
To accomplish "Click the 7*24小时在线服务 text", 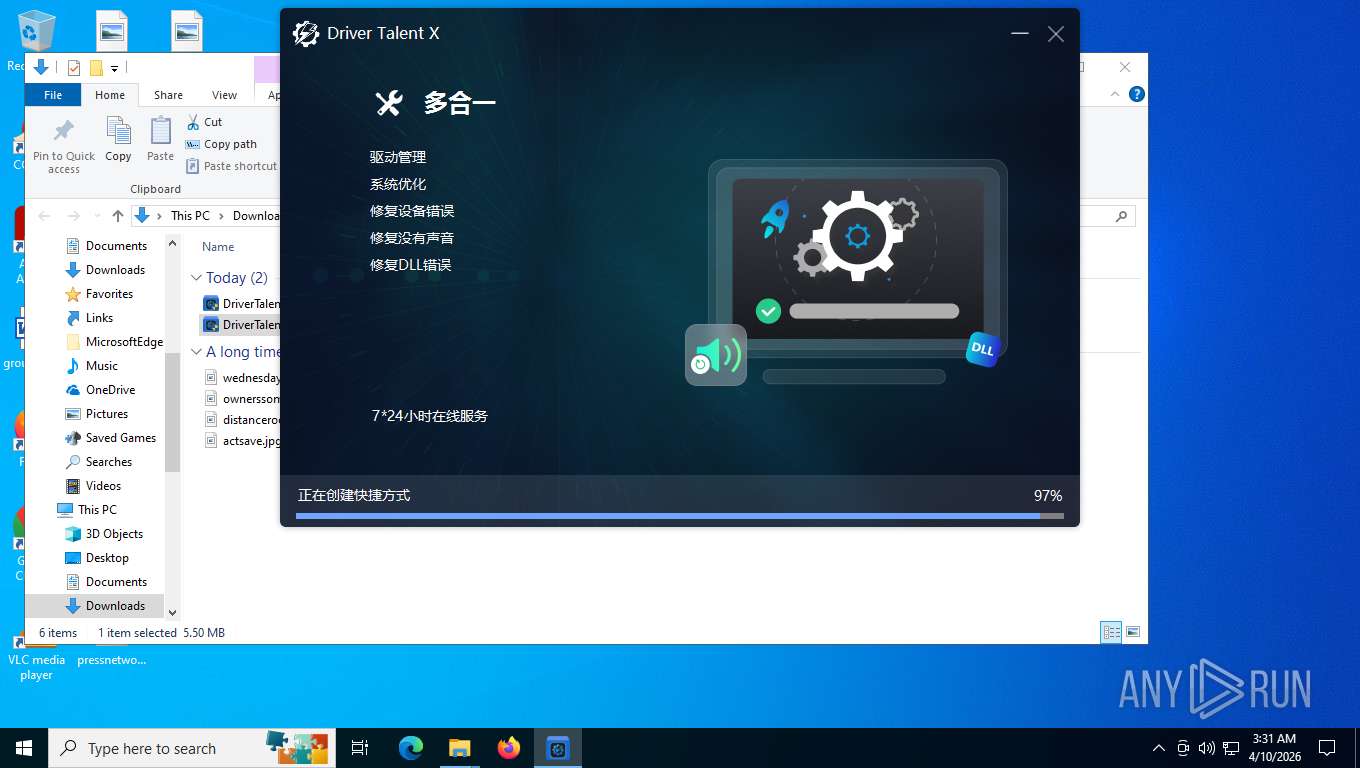I will [x=429, y=416].
